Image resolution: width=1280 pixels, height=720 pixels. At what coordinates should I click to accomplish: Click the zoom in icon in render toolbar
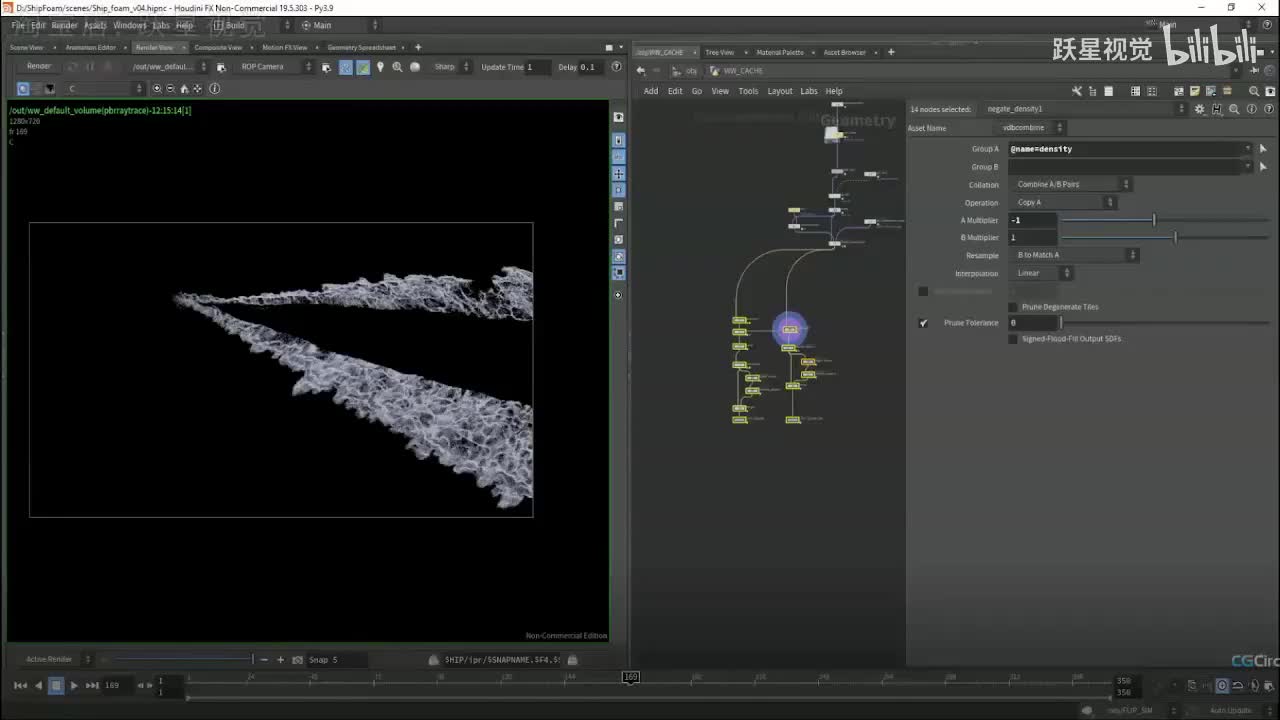[157, 89]
